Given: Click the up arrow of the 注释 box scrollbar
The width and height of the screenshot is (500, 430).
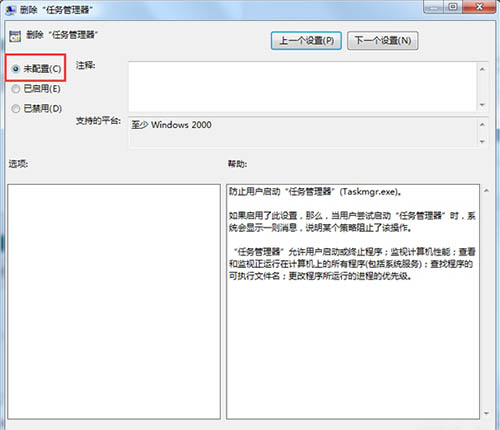Looking at the screenshot, I should pyautogui.click(x=482, y=69).
